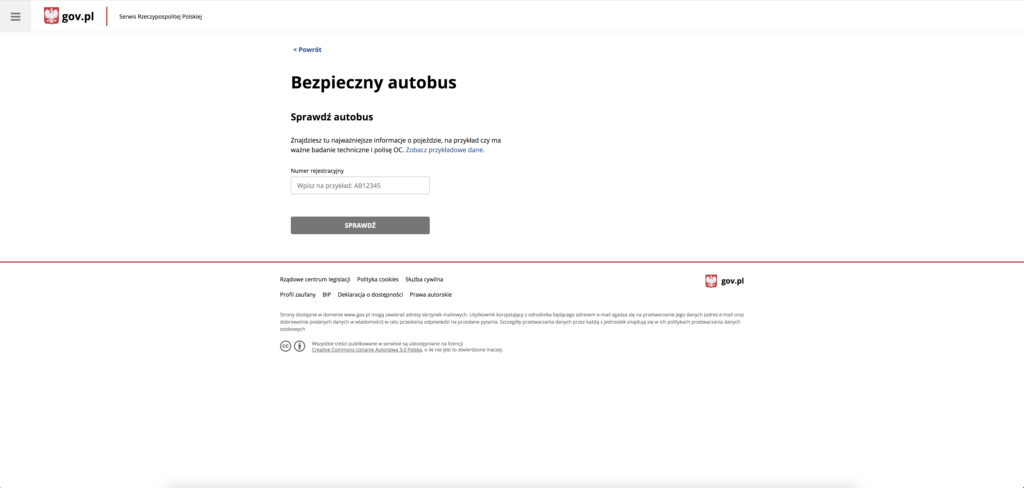Open Deklaracja o dostępności link
Screen dimensions: 1024x488
pyautogui.click(x=370, y=295)
